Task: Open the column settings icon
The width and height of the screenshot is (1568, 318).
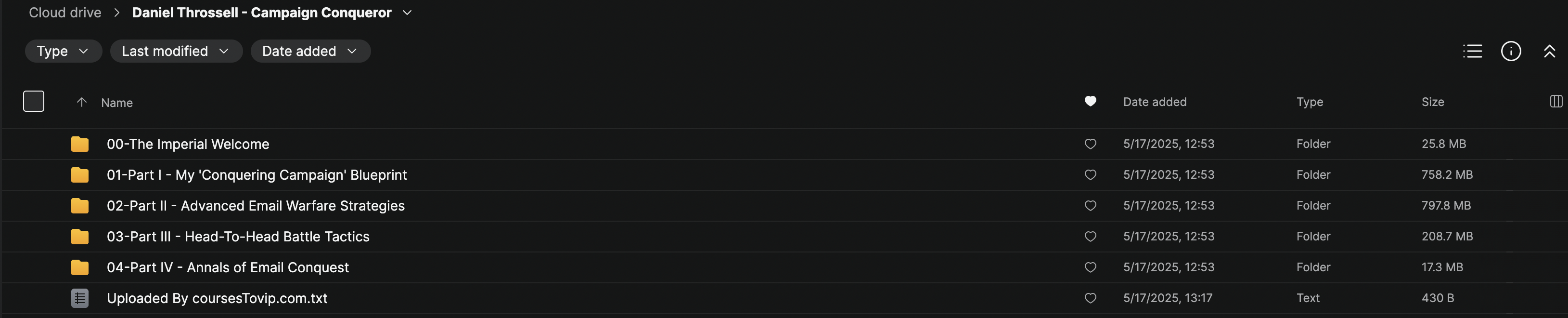Action: [x=1555, y=101]
